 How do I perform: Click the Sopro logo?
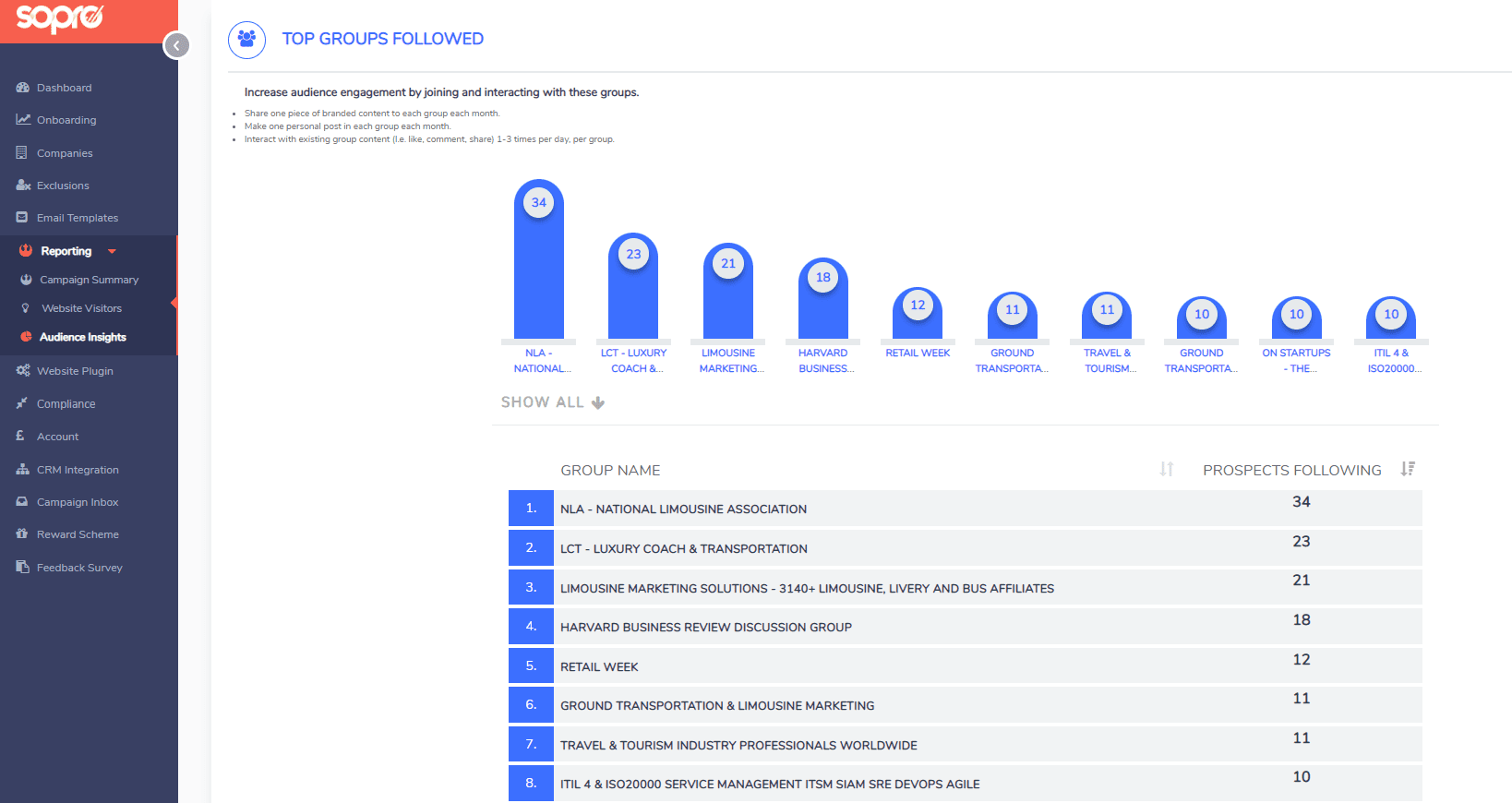[x=60, y=18]
